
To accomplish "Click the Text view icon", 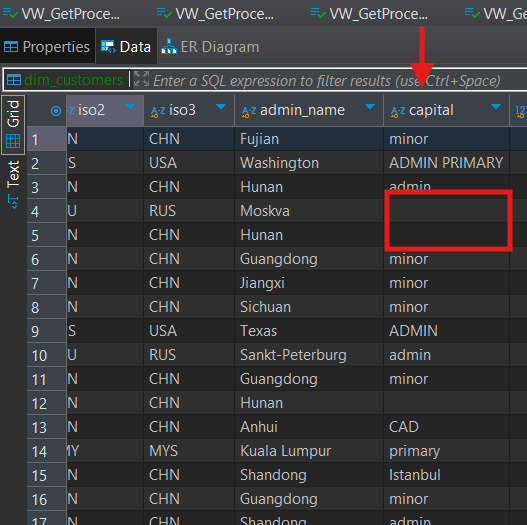I will 13,202.
